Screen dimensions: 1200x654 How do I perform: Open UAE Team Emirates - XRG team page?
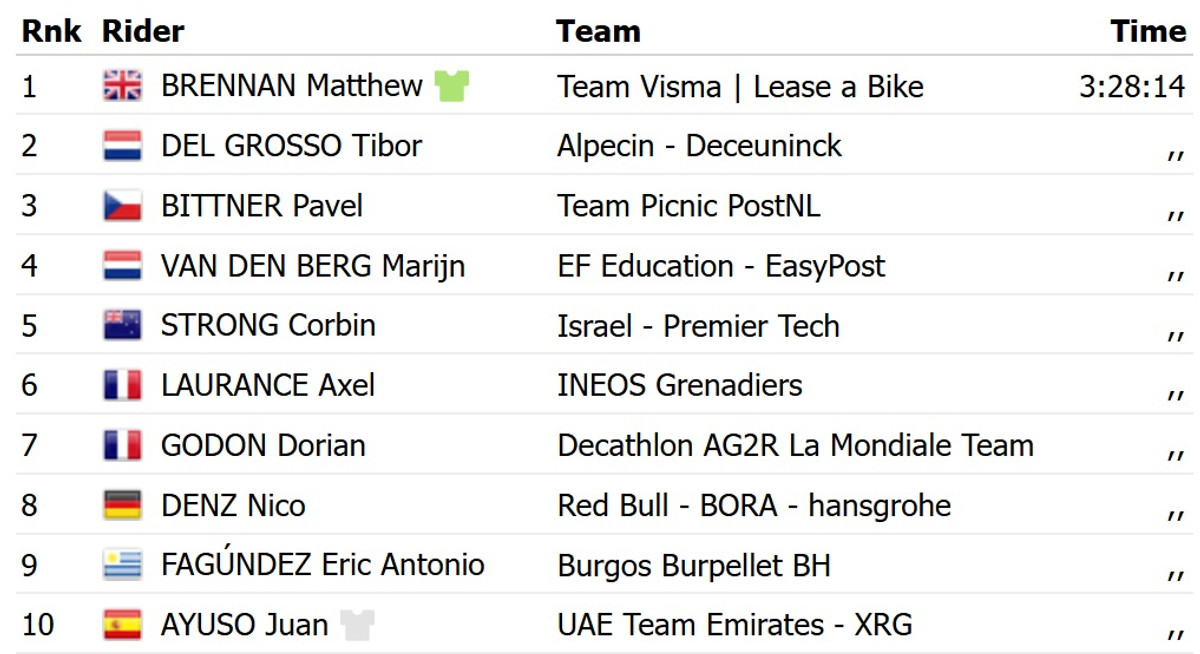(x=734, y=626)
